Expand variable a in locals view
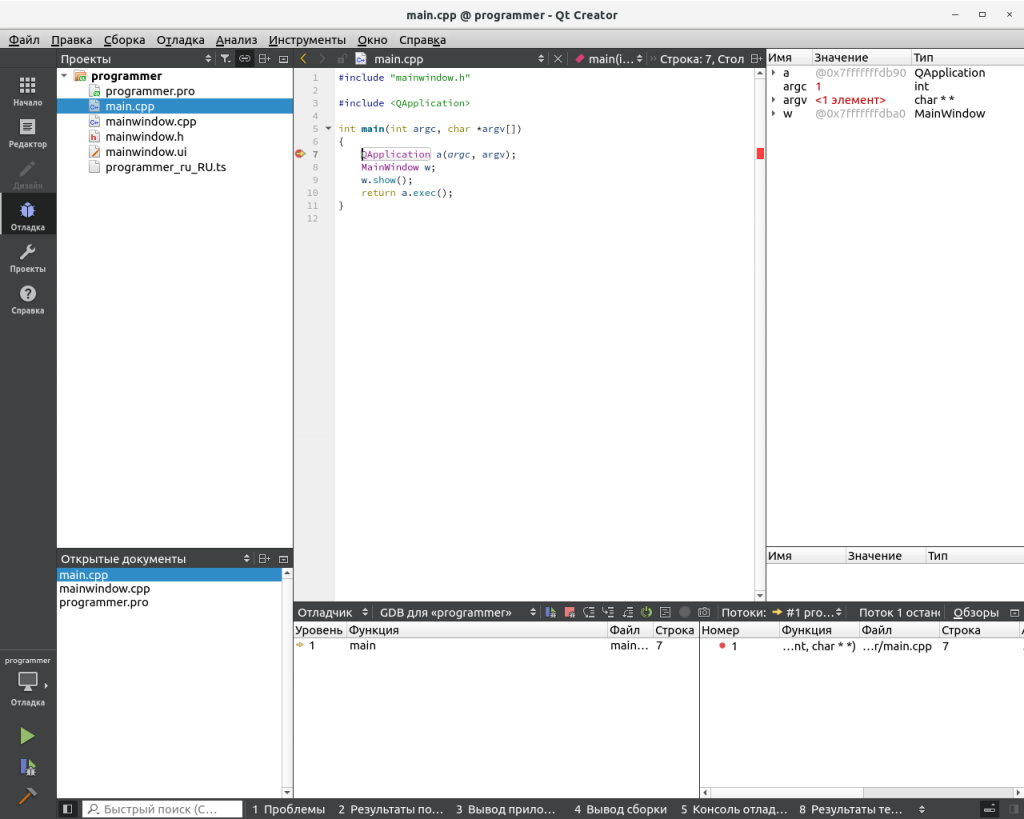 [x=774, y=72]
